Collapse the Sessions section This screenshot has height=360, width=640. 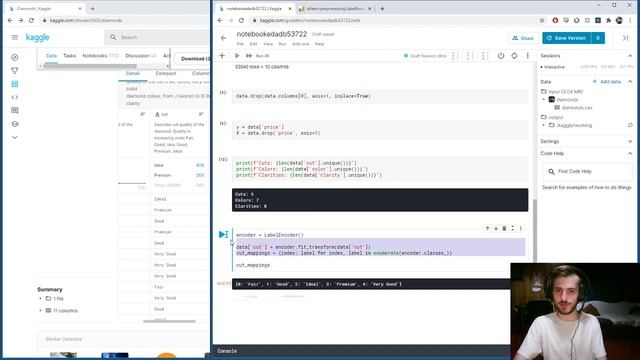click(x=630, y=56)
